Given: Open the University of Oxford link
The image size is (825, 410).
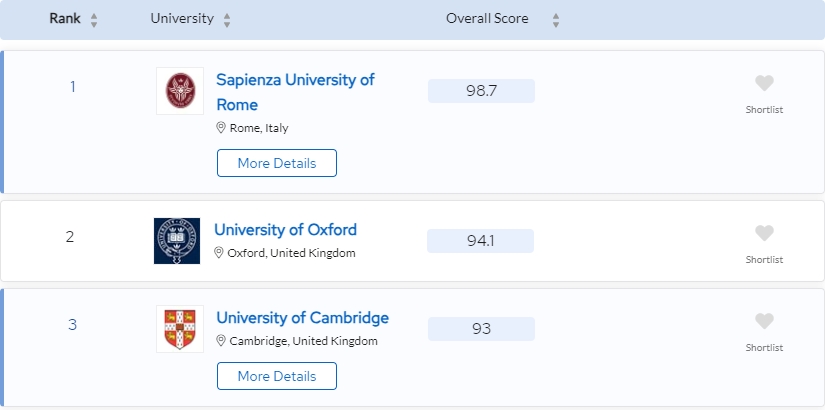Looking at the screenshot, I should [285, 230].
